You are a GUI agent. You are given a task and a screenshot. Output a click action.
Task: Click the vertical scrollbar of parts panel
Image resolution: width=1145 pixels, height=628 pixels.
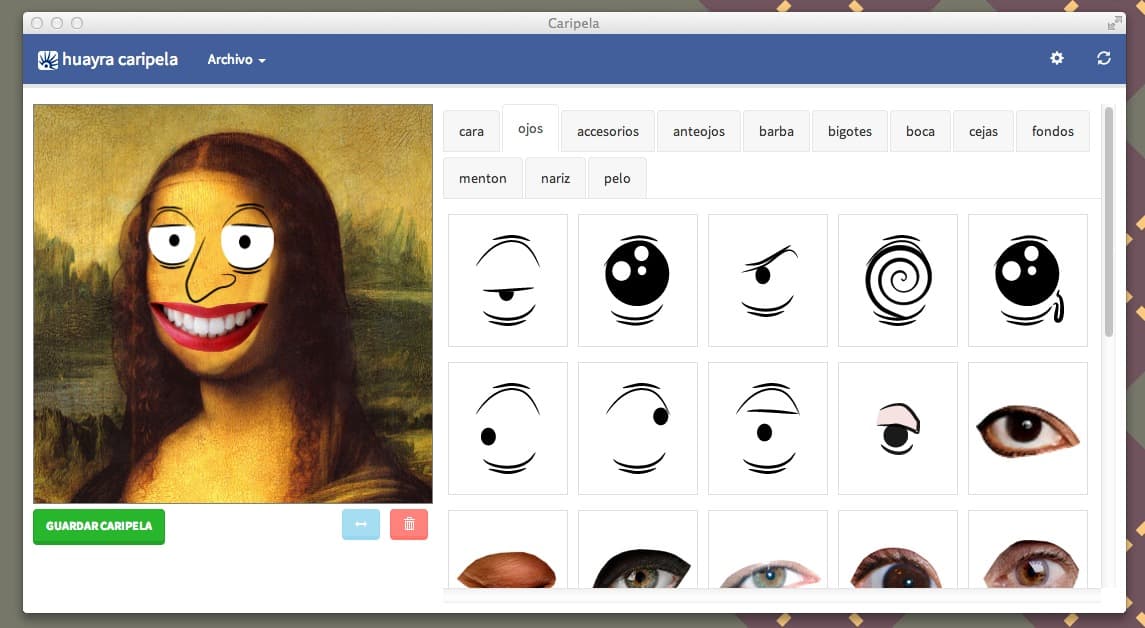pos(1108,222)
